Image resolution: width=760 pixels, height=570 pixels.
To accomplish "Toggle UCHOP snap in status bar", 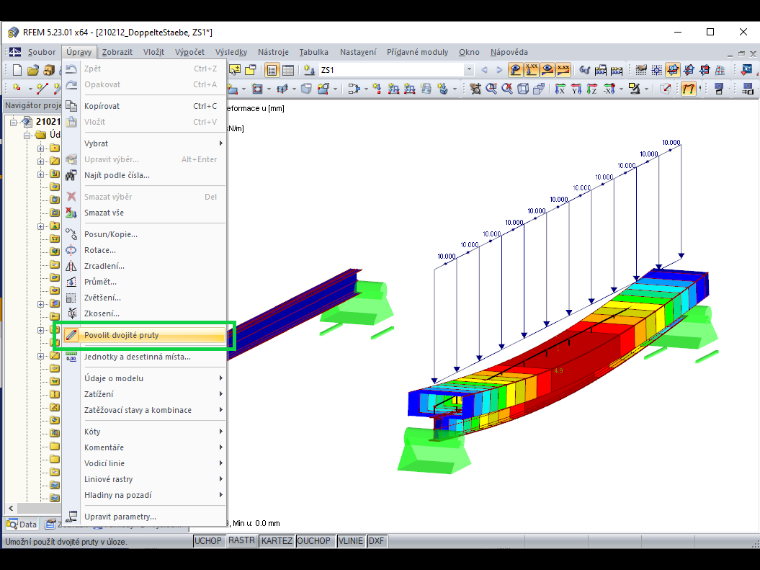I will pyautogui.click(x=208, y=540).
